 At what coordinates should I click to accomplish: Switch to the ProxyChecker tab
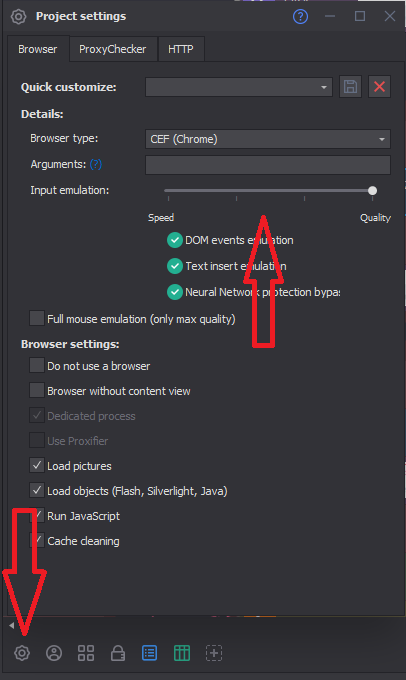(x=112, y=49)
